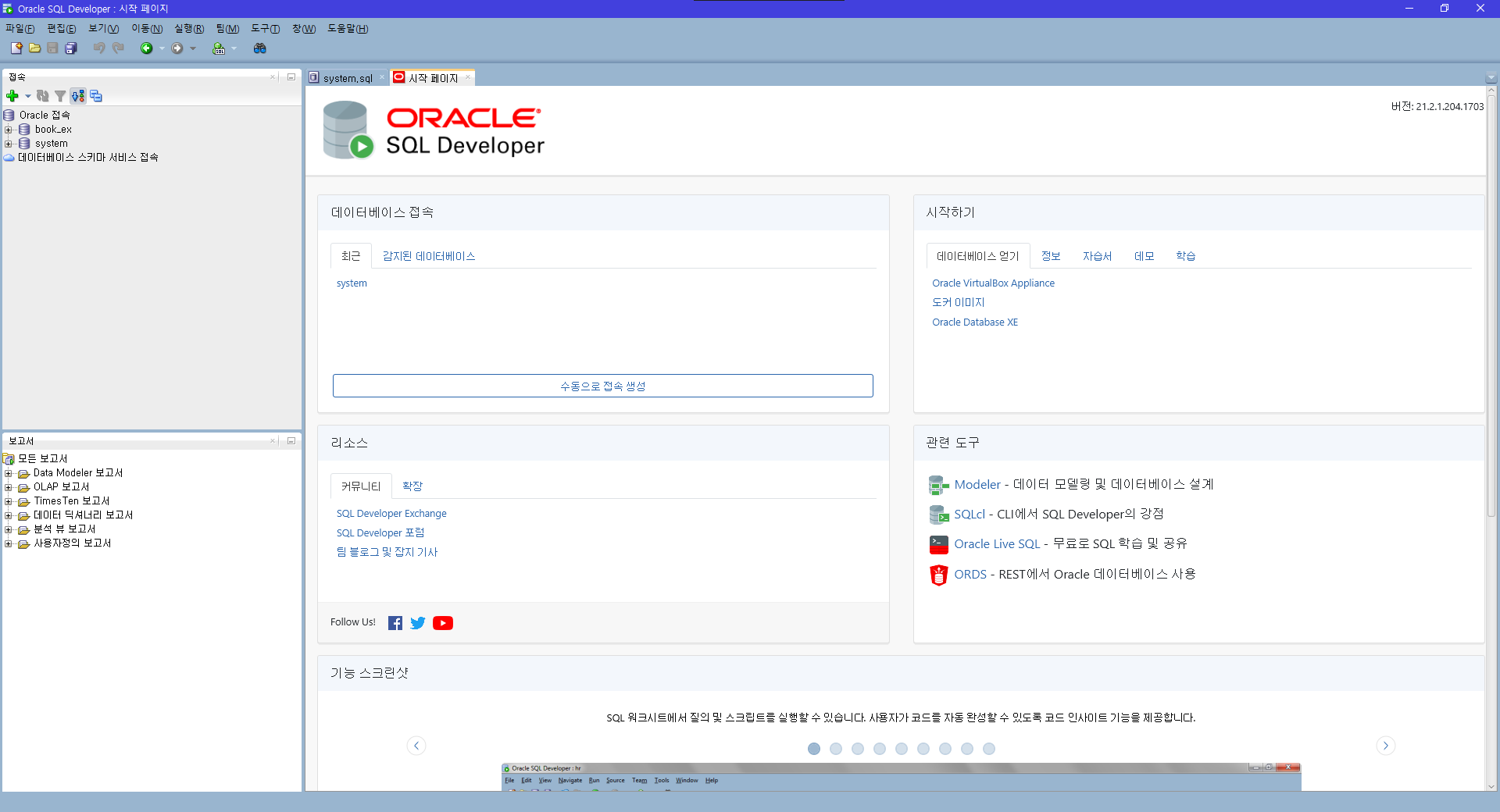The image size is (1500, 812).
Task: Open the SQL Worksheet dropdown arrow
Action: coord(234,48)
